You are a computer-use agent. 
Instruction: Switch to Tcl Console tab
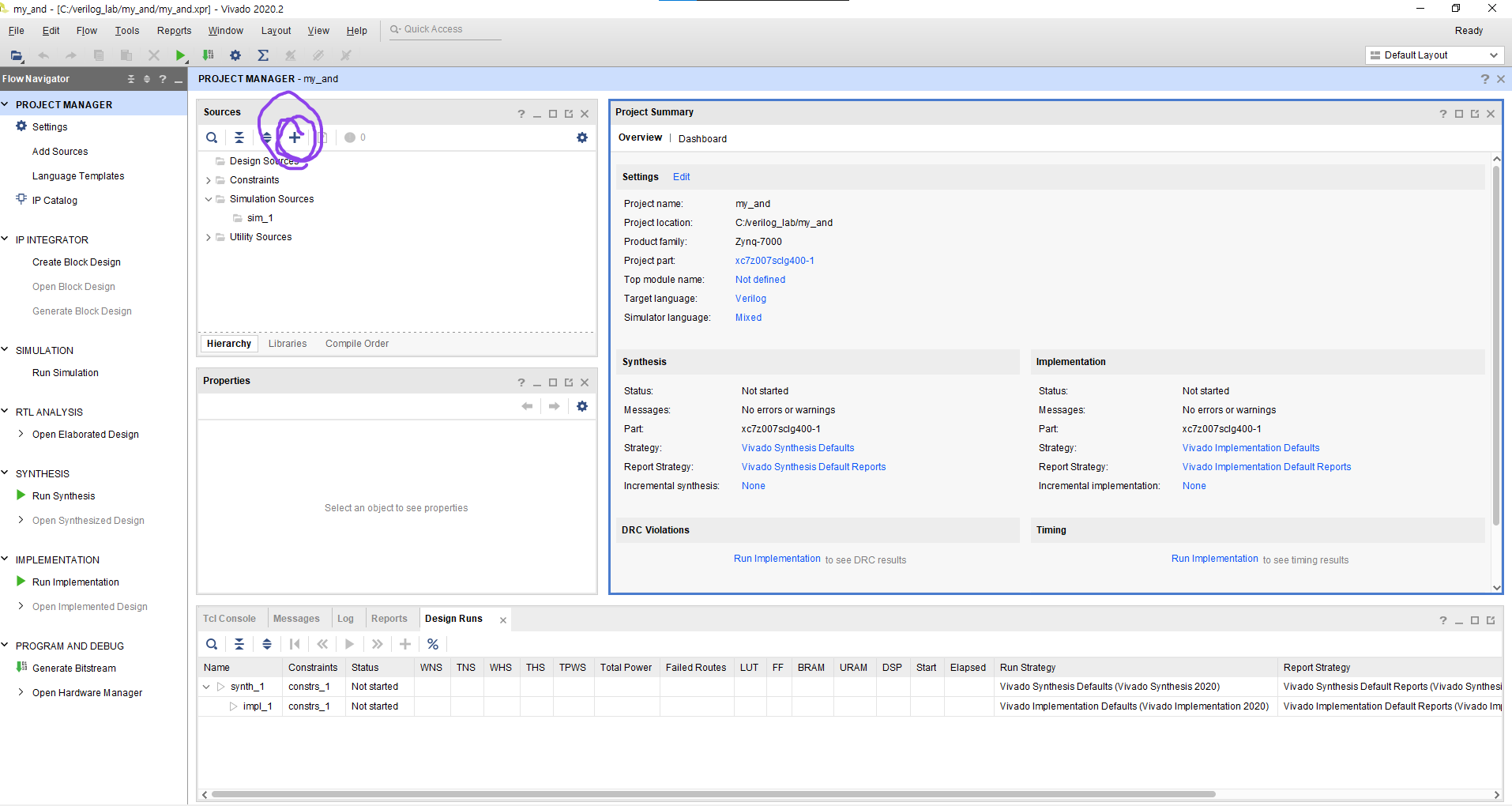[x=229, y=619]
